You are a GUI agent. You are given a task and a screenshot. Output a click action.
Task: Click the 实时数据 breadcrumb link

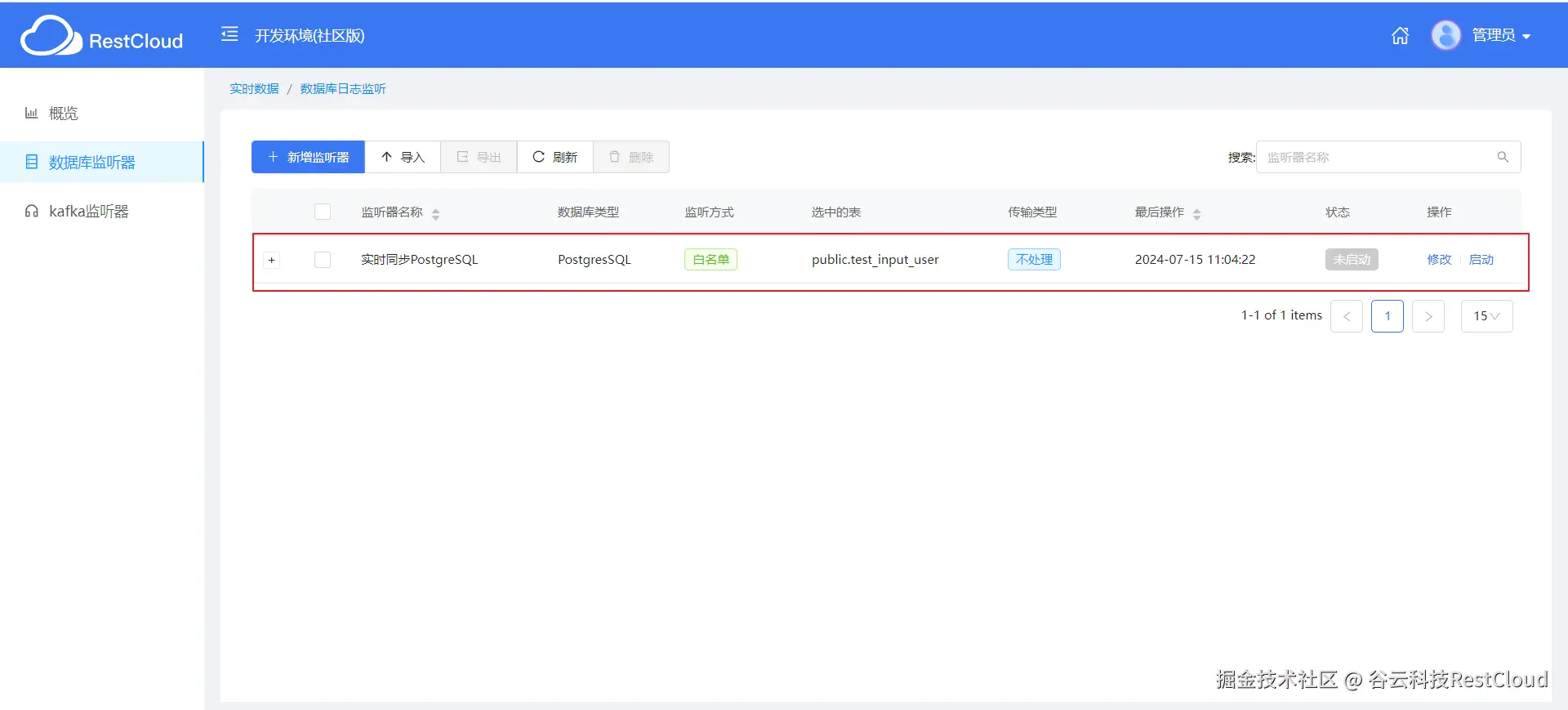tap(254, 88)
